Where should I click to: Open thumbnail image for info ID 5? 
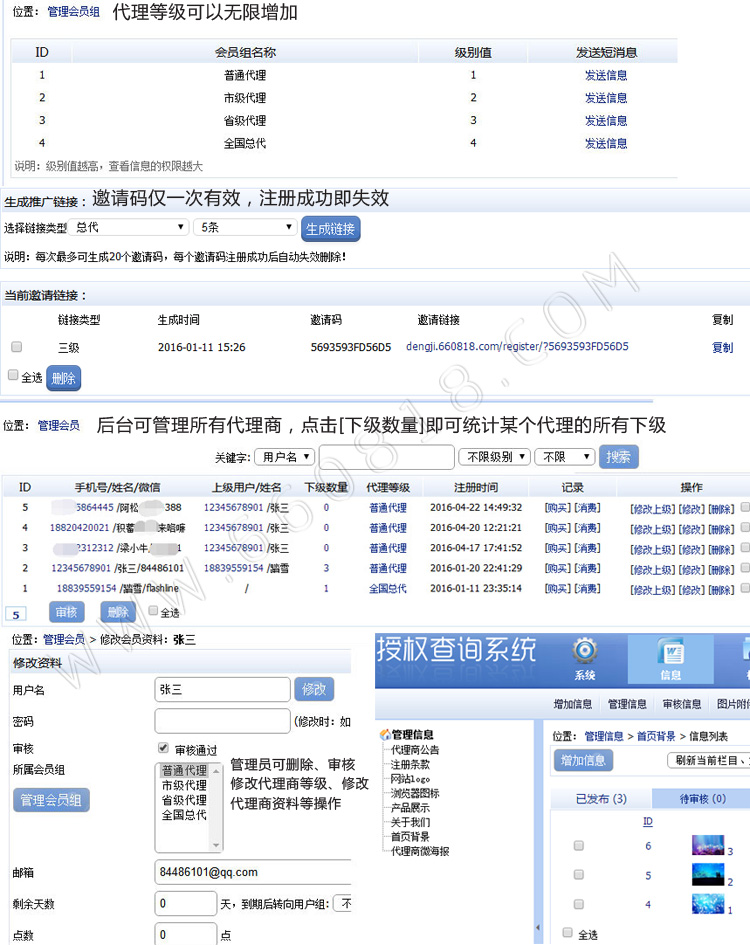pos(708,874)
